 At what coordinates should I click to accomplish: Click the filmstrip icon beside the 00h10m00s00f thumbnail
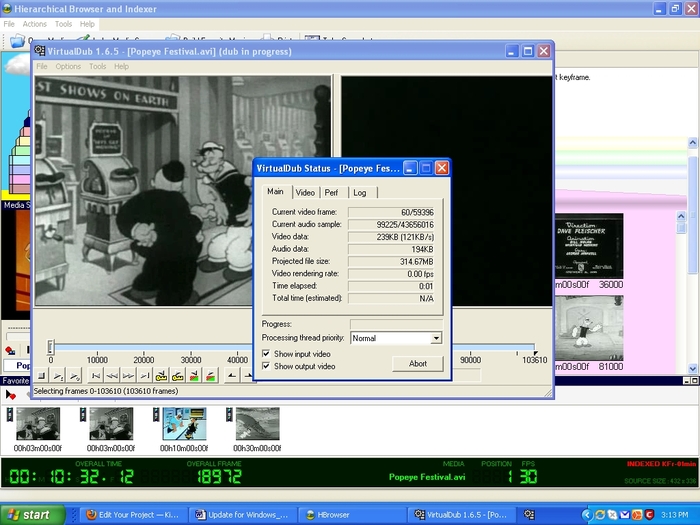point(156,415)
